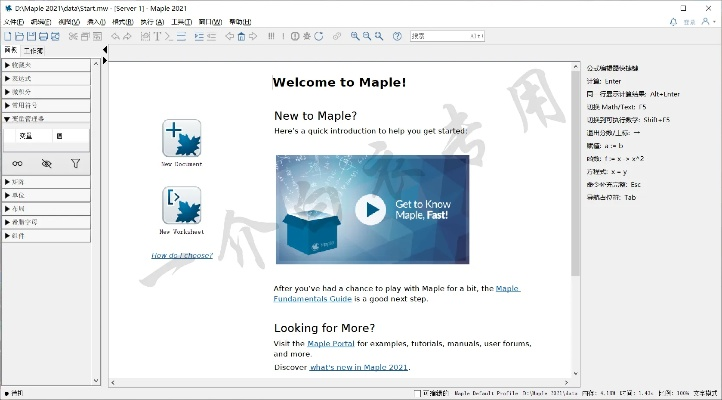Open the 文件 (File) menu
This screenshot has height=400, width=722.
12,21
